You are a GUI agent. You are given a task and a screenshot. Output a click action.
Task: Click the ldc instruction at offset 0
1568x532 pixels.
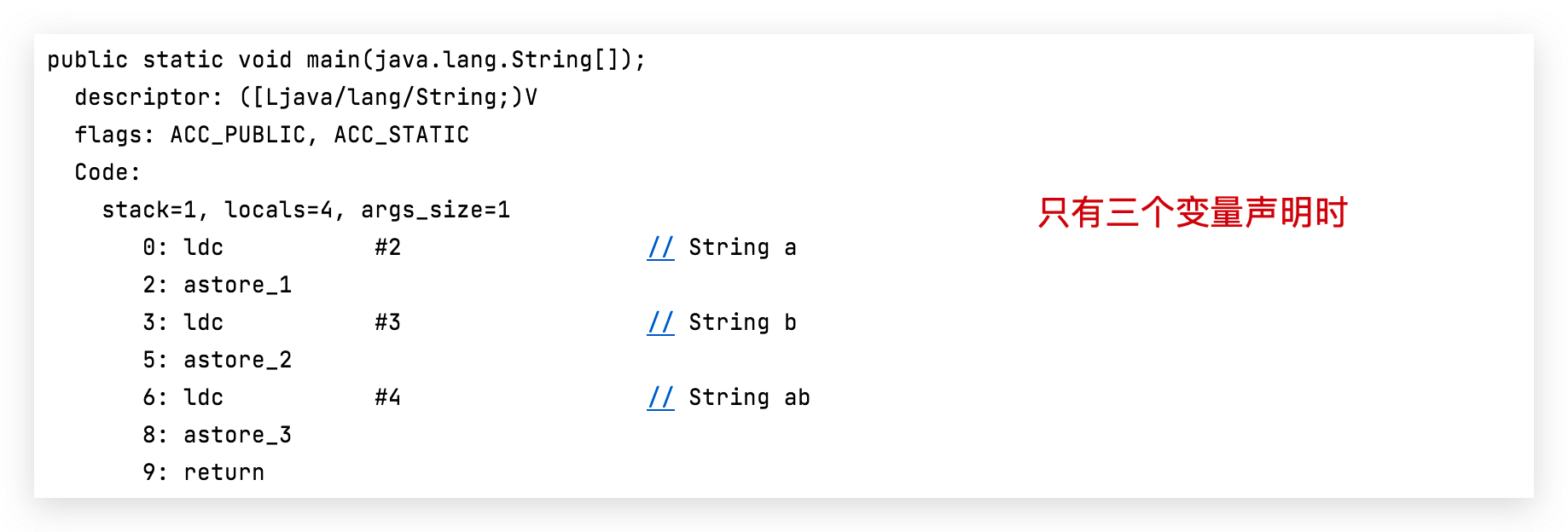point(203,247)
